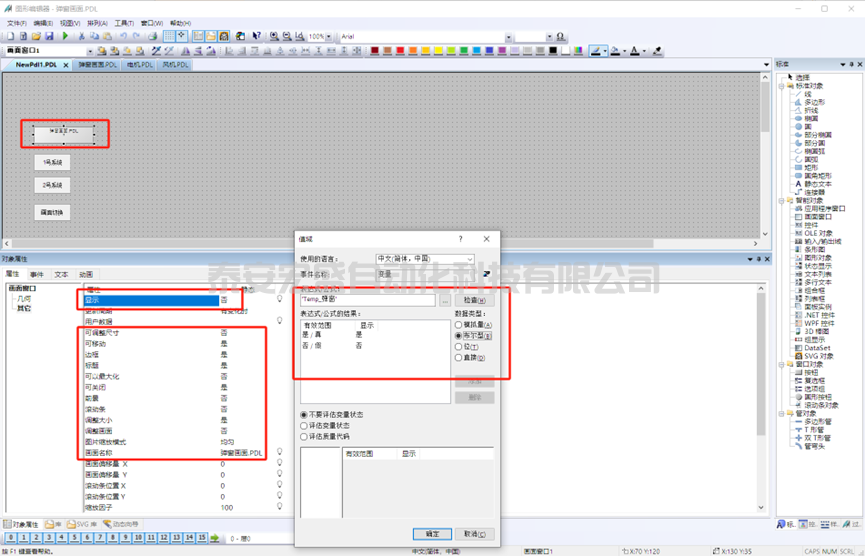Pick the 按钮 (button) window object
Image resolution: width=865 pixels, height=556 pixels.
pos(811,372)
